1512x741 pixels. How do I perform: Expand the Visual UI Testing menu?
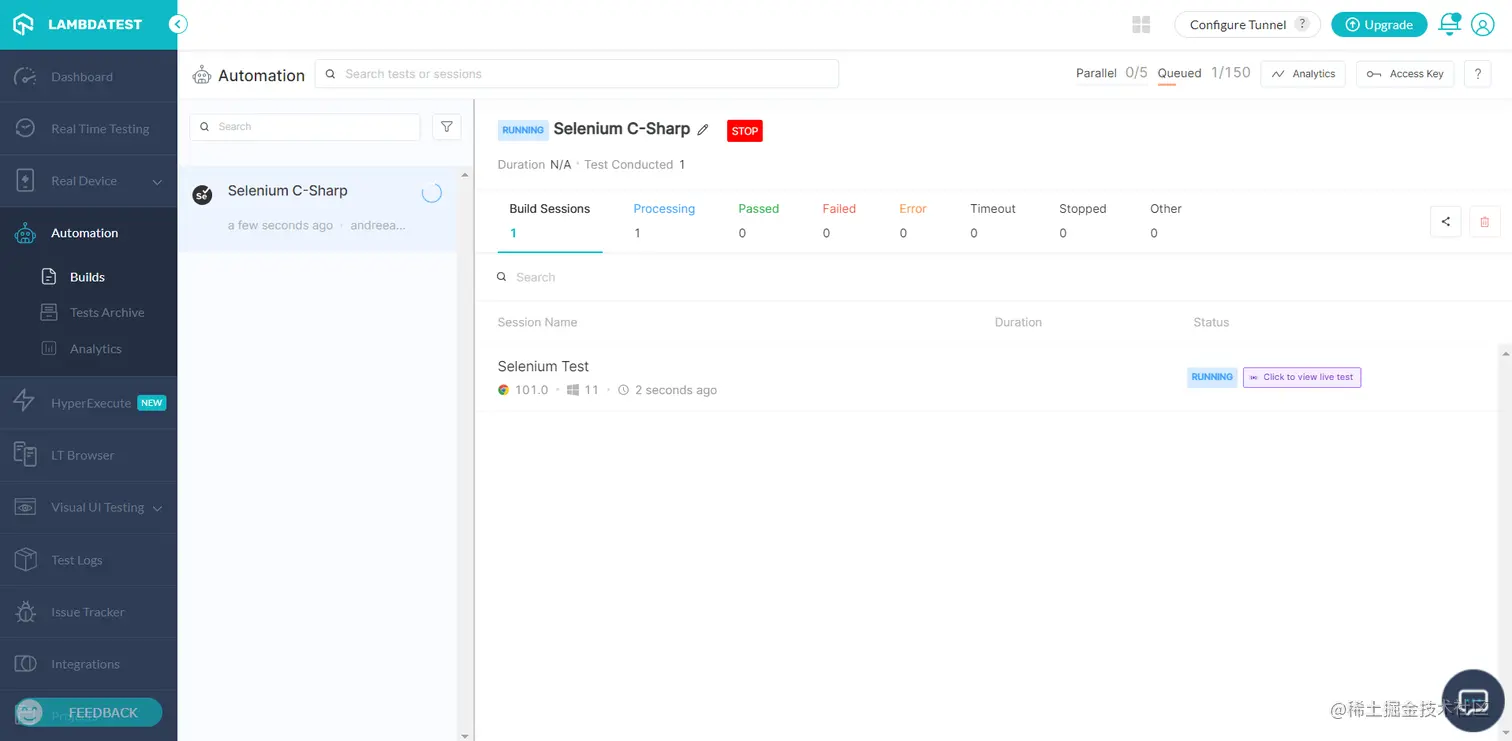coord(98,507)
